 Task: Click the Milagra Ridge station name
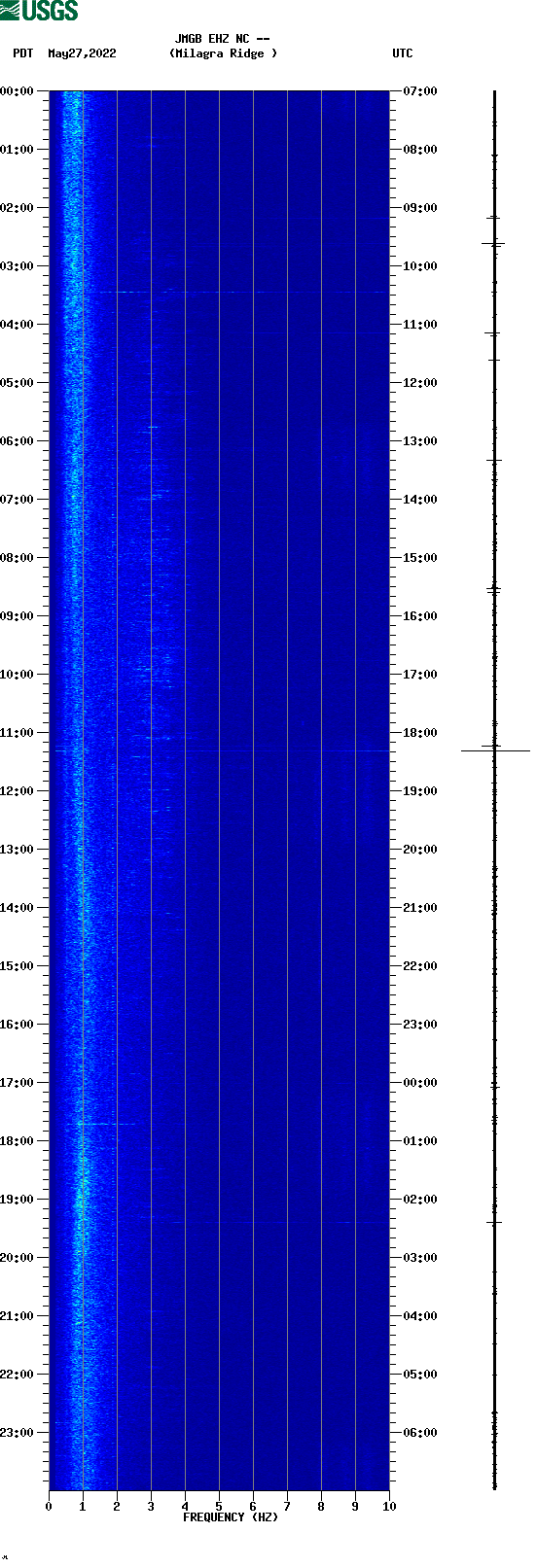pyautogui.click(x=223, y=53)
